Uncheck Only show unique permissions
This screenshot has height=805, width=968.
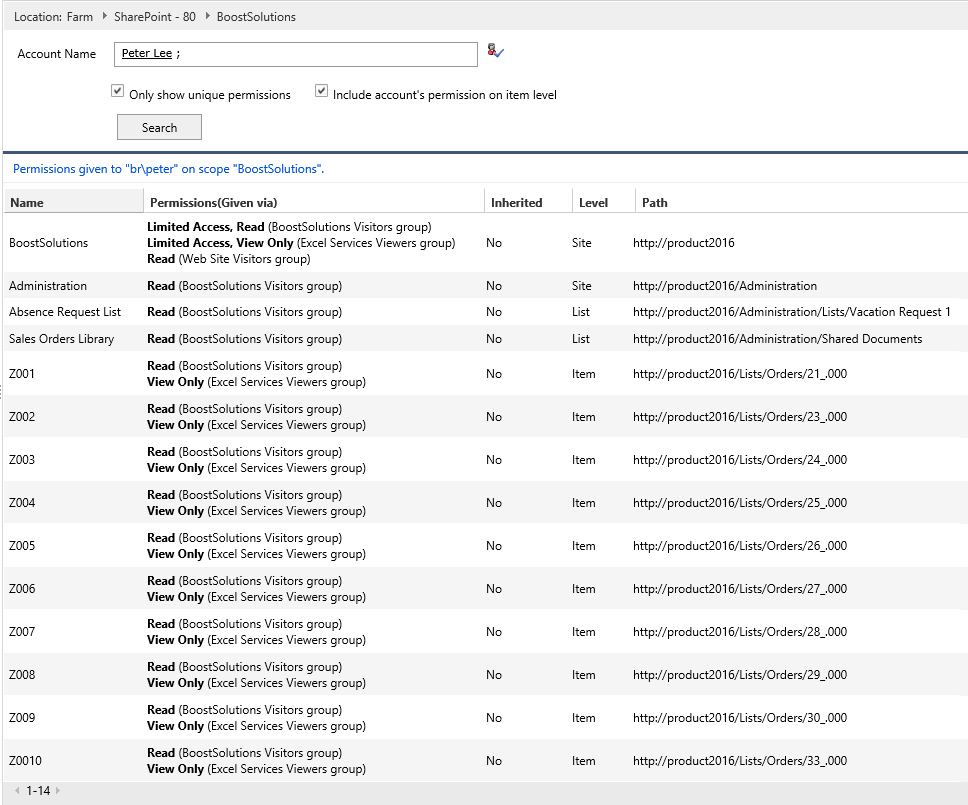click(x=117, y=92)
